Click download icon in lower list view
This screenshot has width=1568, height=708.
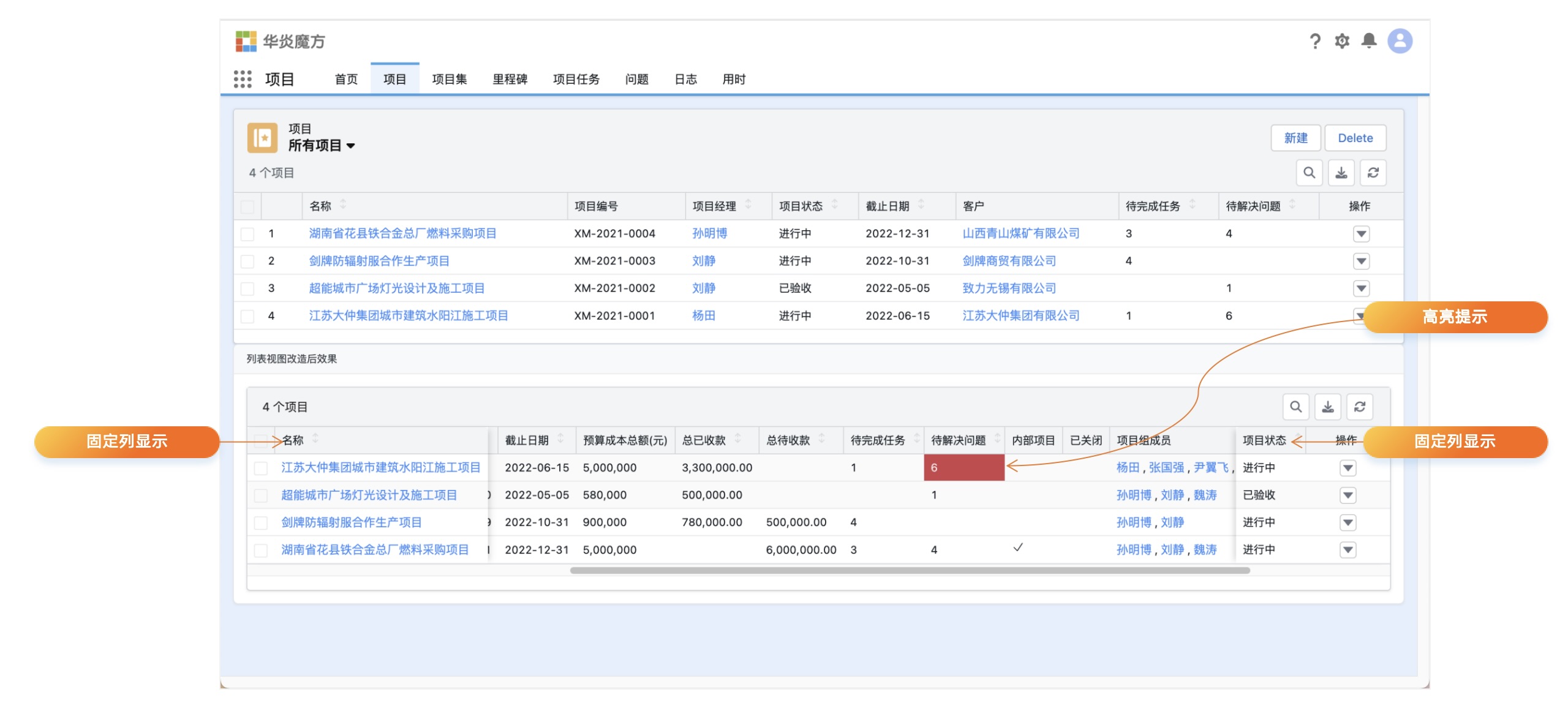click(x=1327, y=407)
